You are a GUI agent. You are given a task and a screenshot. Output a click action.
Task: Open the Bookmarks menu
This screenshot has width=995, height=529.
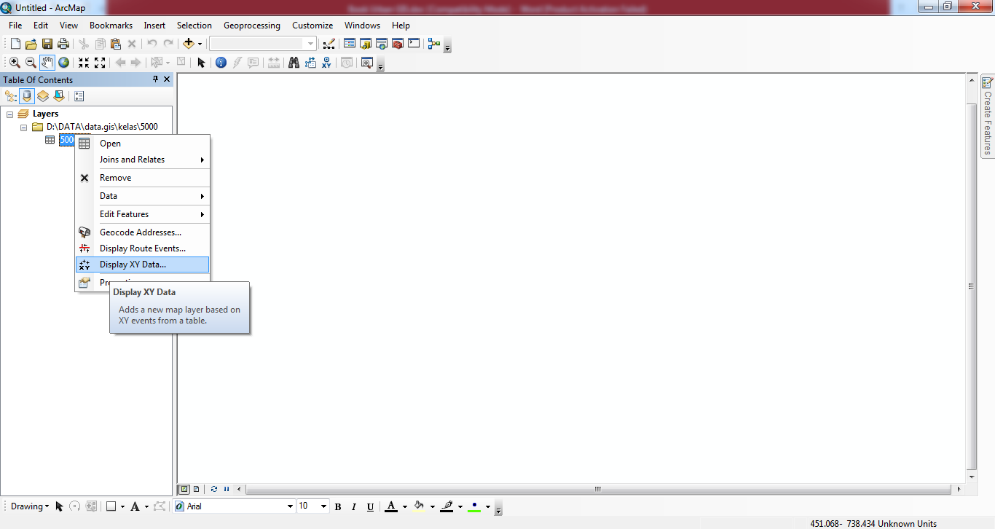point(111,25)
